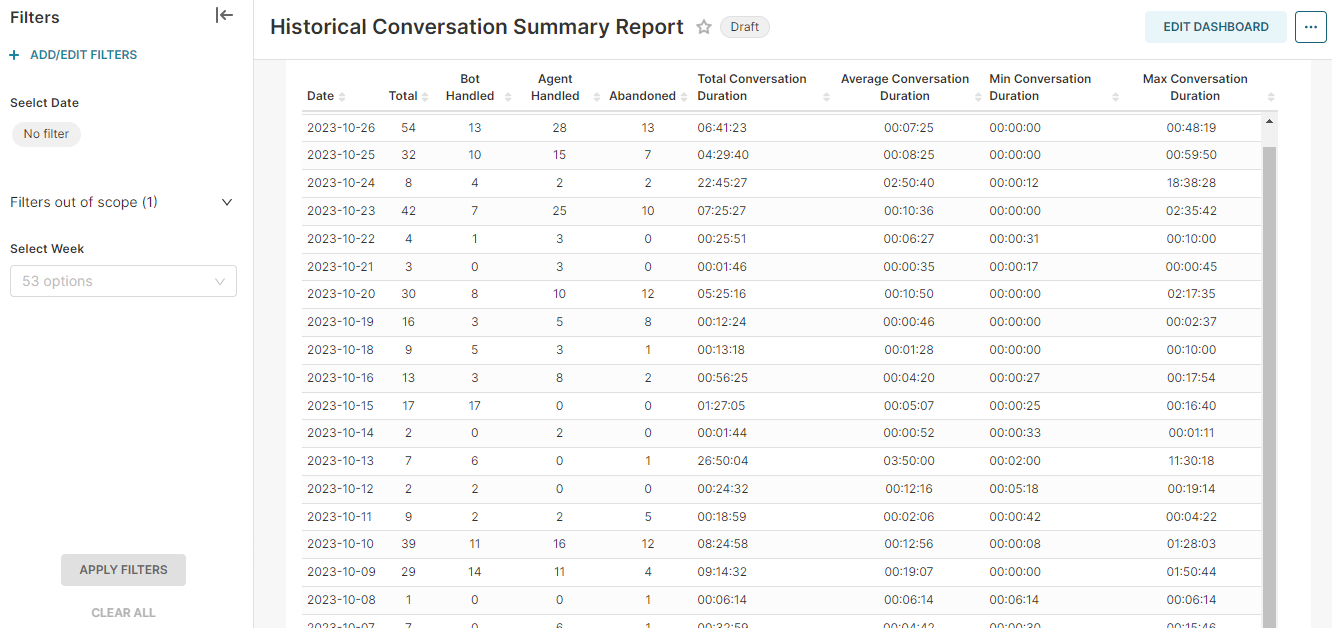The height and width of the screenshot is (628, 1332).
Task: Sort by Abandoned column
Action: coord(684,97)
